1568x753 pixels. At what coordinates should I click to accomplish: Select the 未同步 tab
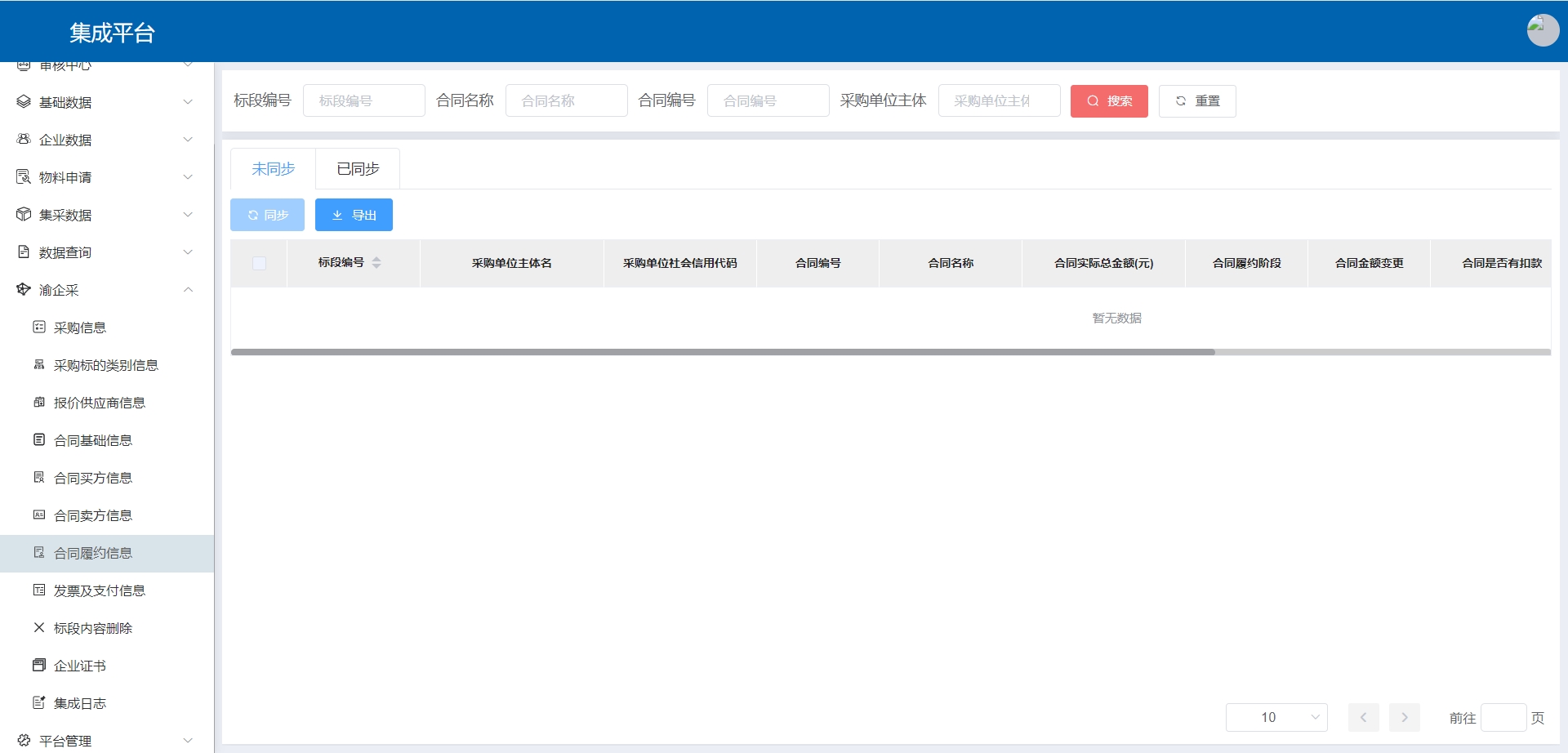point(273,169)
